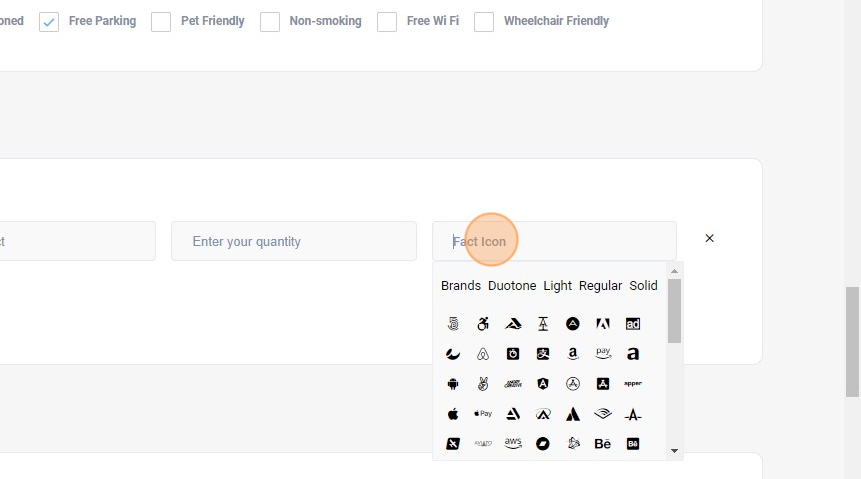Image resolution: width=861 pixels, height=479 pixels.
Task: Focus the Fact Icon field
Action: click(554, 241)
